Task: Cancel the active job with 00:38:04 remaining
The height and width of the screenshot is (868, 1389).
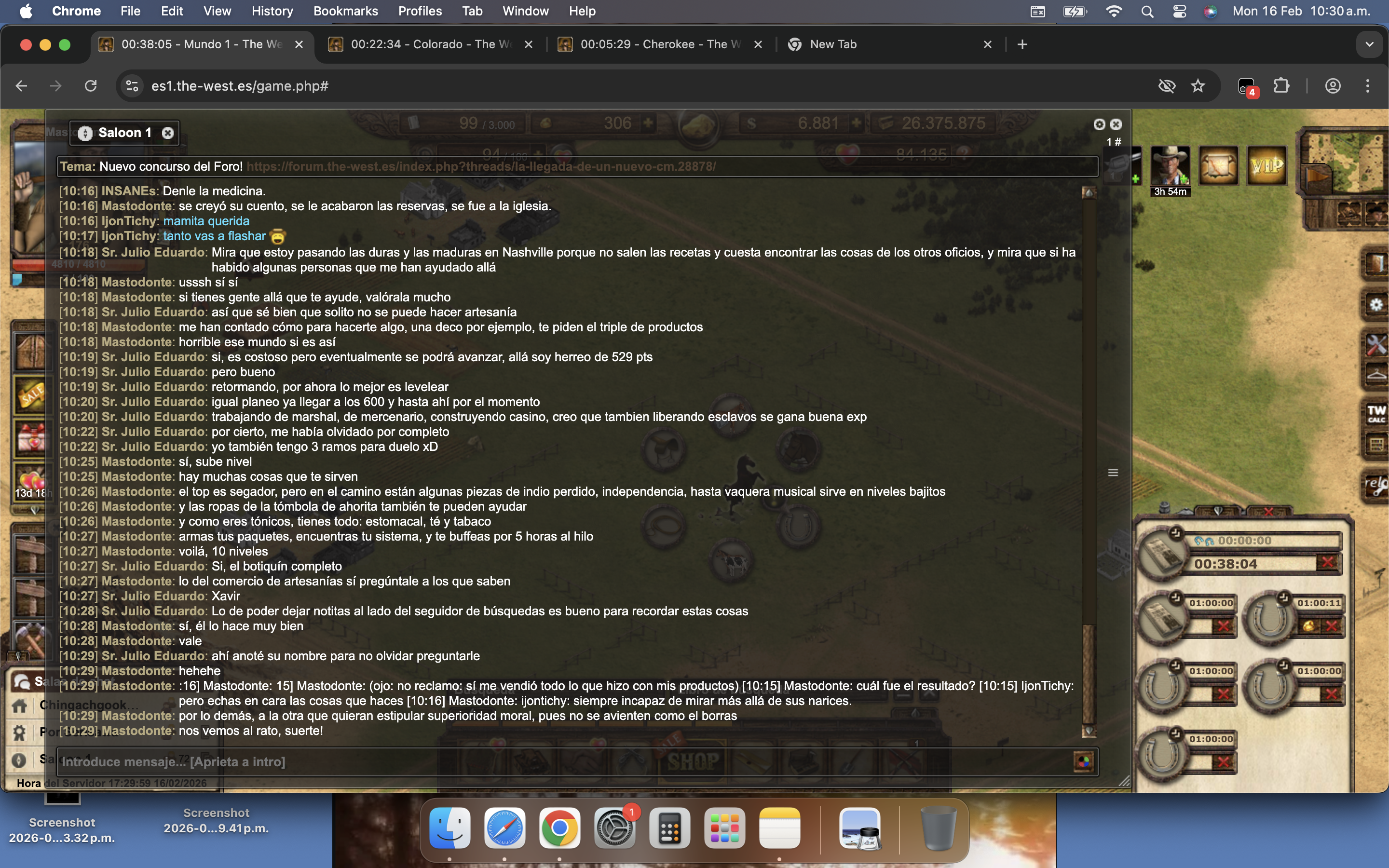Action: click(1328, 563)
